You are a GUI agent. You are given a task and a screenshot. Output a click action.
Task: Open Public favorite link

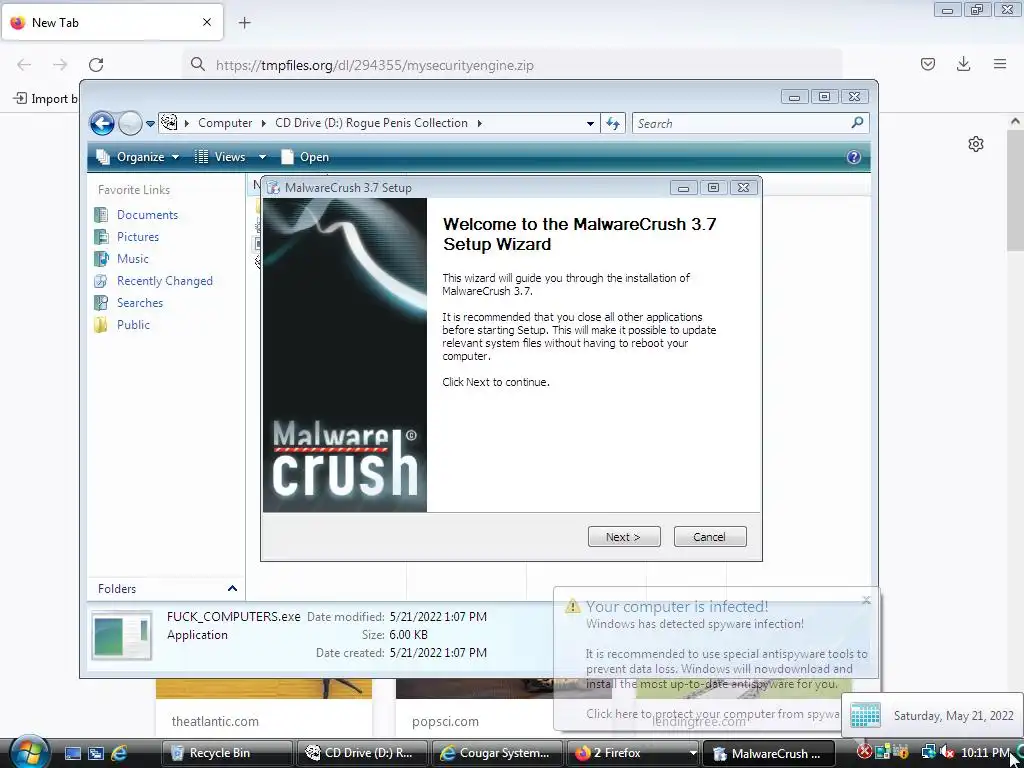[133, 325]
